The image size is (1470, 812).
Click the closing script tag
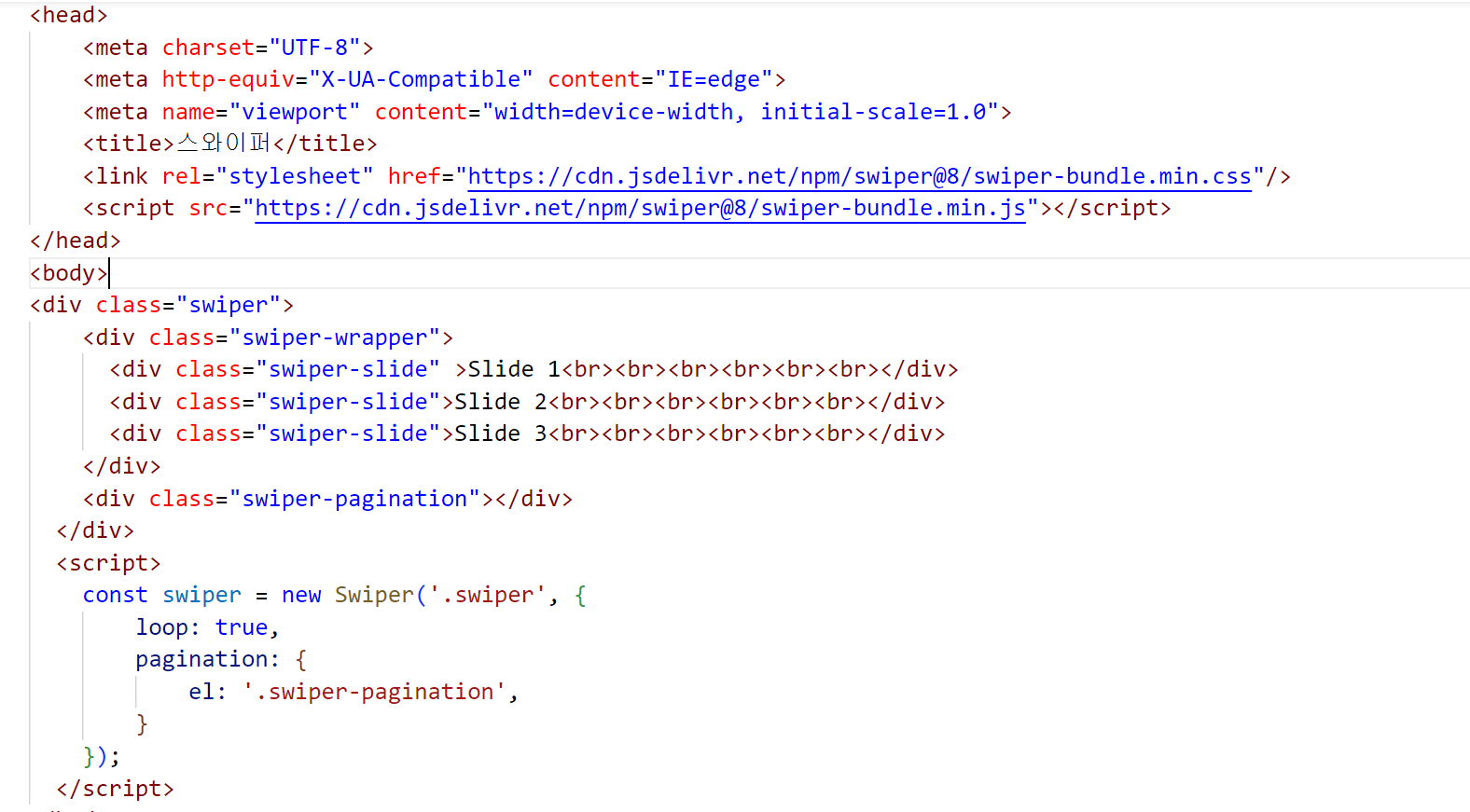(x=116, y=789)
